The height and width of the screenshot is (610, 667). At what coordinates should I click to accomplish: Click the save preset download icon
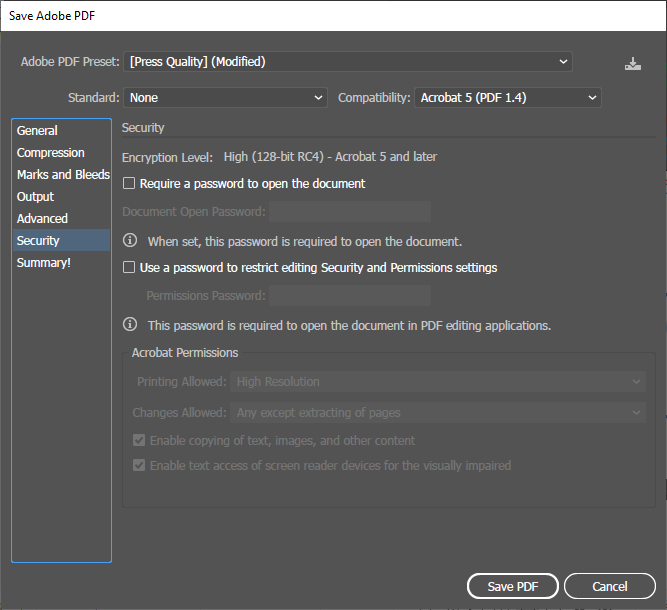633,64
